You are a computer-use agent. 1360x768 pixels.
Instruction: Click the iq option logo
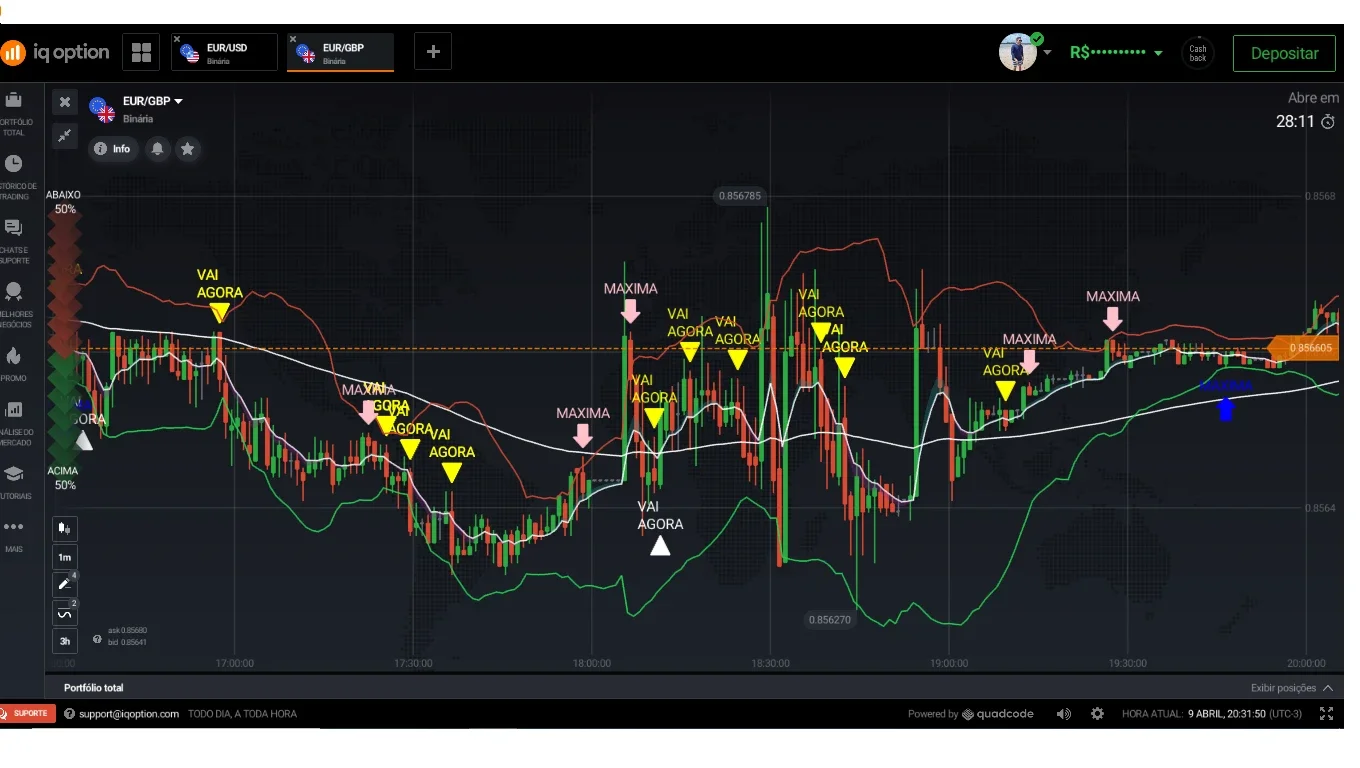click(x=55, y=52)
